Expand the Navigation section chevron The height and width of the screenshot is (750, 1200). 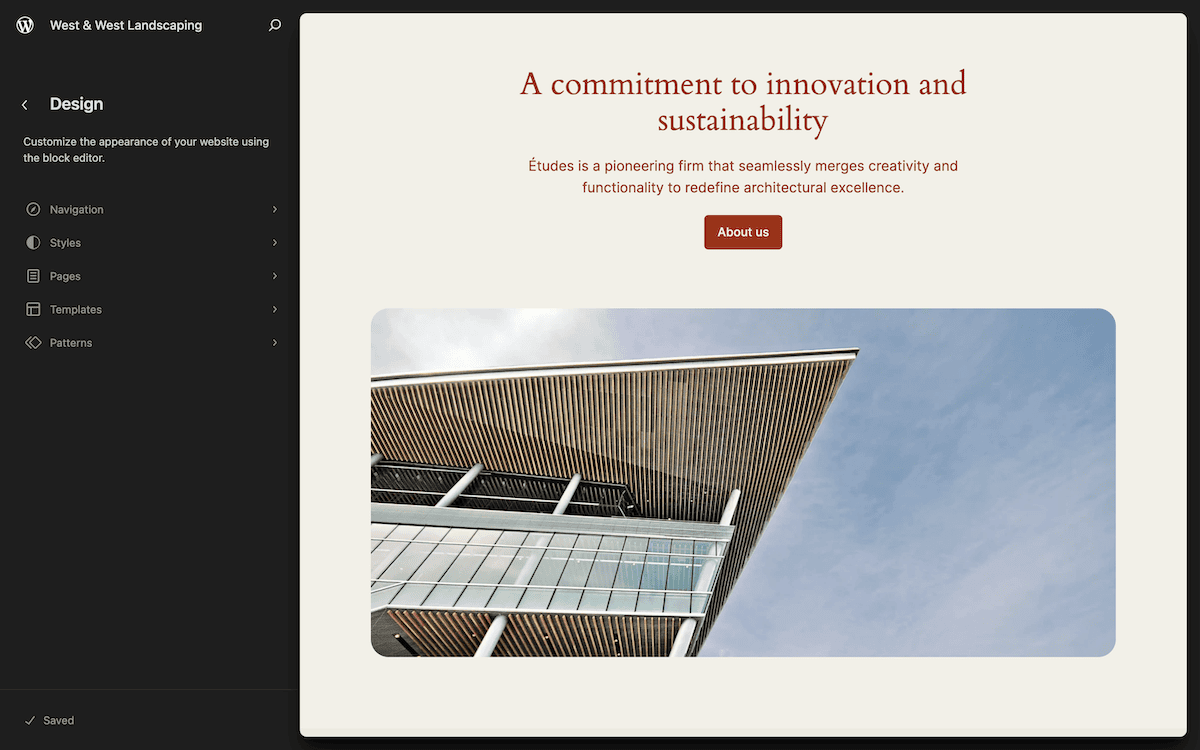coord(274,209)
